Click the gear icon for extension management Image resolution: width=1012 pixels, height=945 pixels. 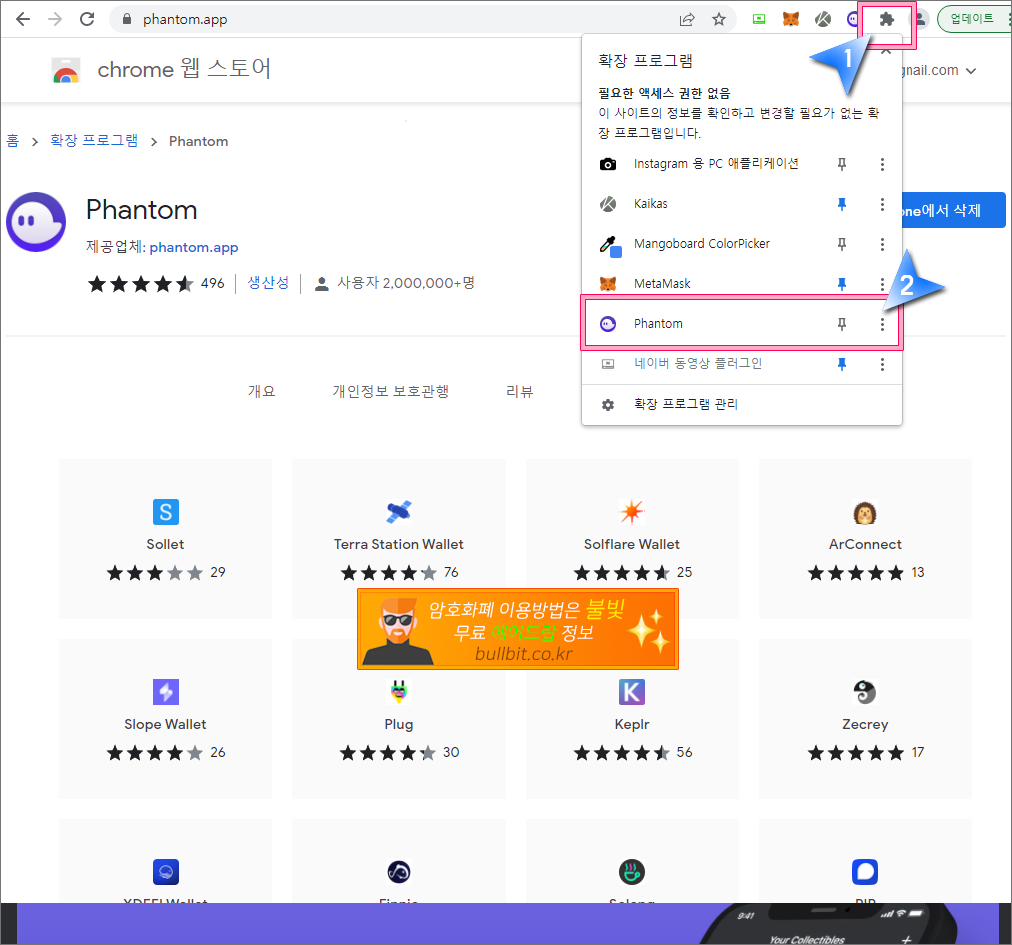(x=608, y=405)
